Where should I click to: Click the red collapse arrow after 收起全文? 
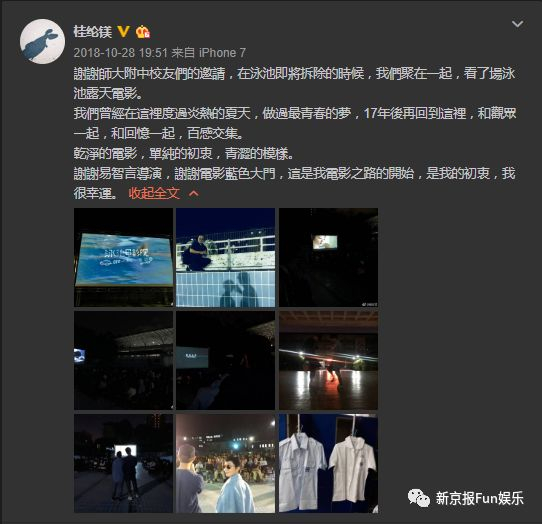coord(194,193)
